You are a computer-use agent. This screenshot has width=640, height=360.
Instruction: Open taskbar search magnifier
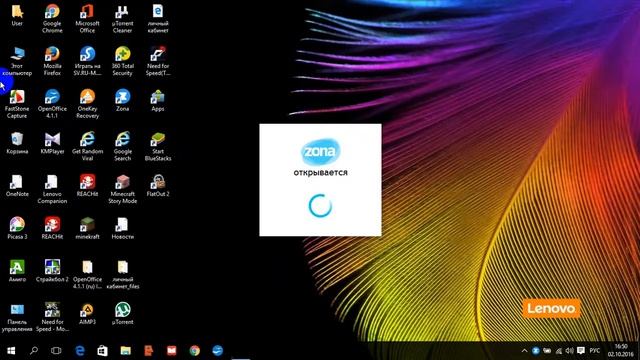(x=34, y=351)
